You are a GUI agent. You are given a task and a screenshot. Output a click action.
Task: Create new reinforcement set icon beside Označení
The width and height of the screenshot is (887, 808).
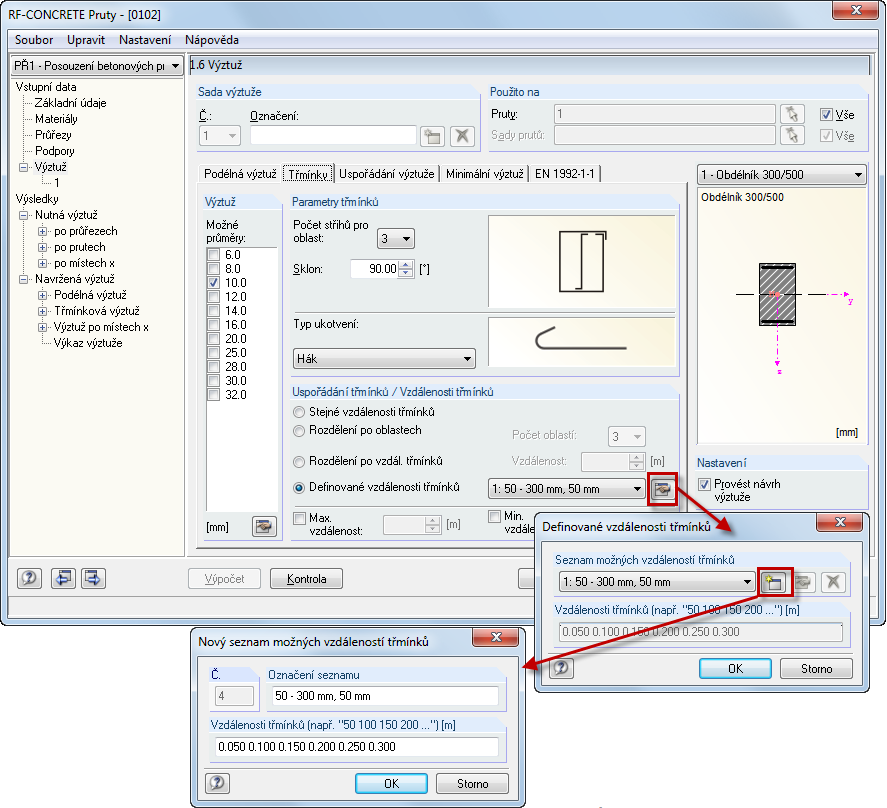click(x=432, y=136)
